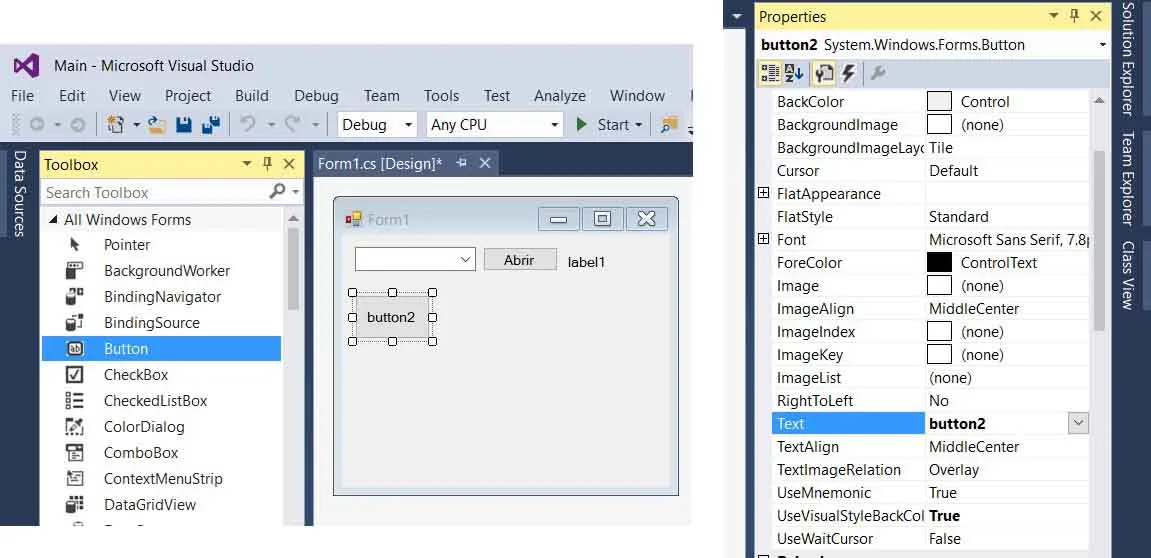Click the Property Pages wrench icon
Viewport: 1151px width, 558px height.
point(877,73)
